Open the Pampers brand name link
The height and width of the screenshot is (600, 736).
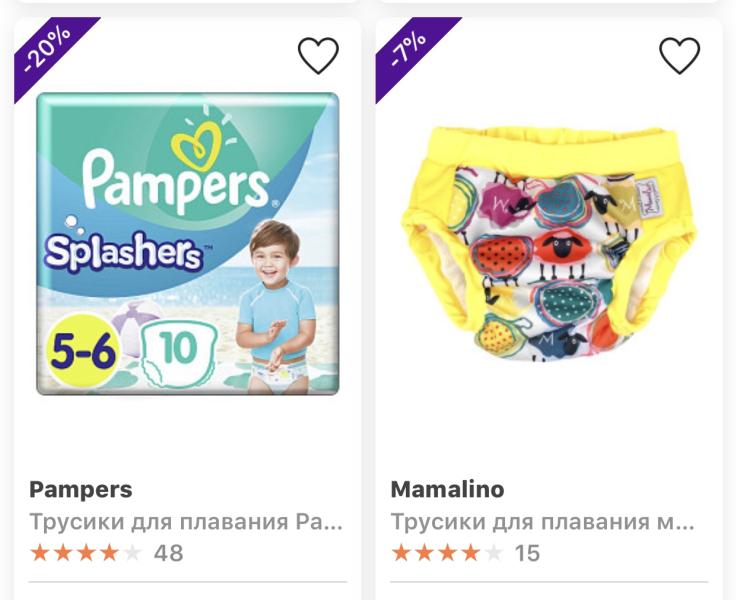point(81,490)
